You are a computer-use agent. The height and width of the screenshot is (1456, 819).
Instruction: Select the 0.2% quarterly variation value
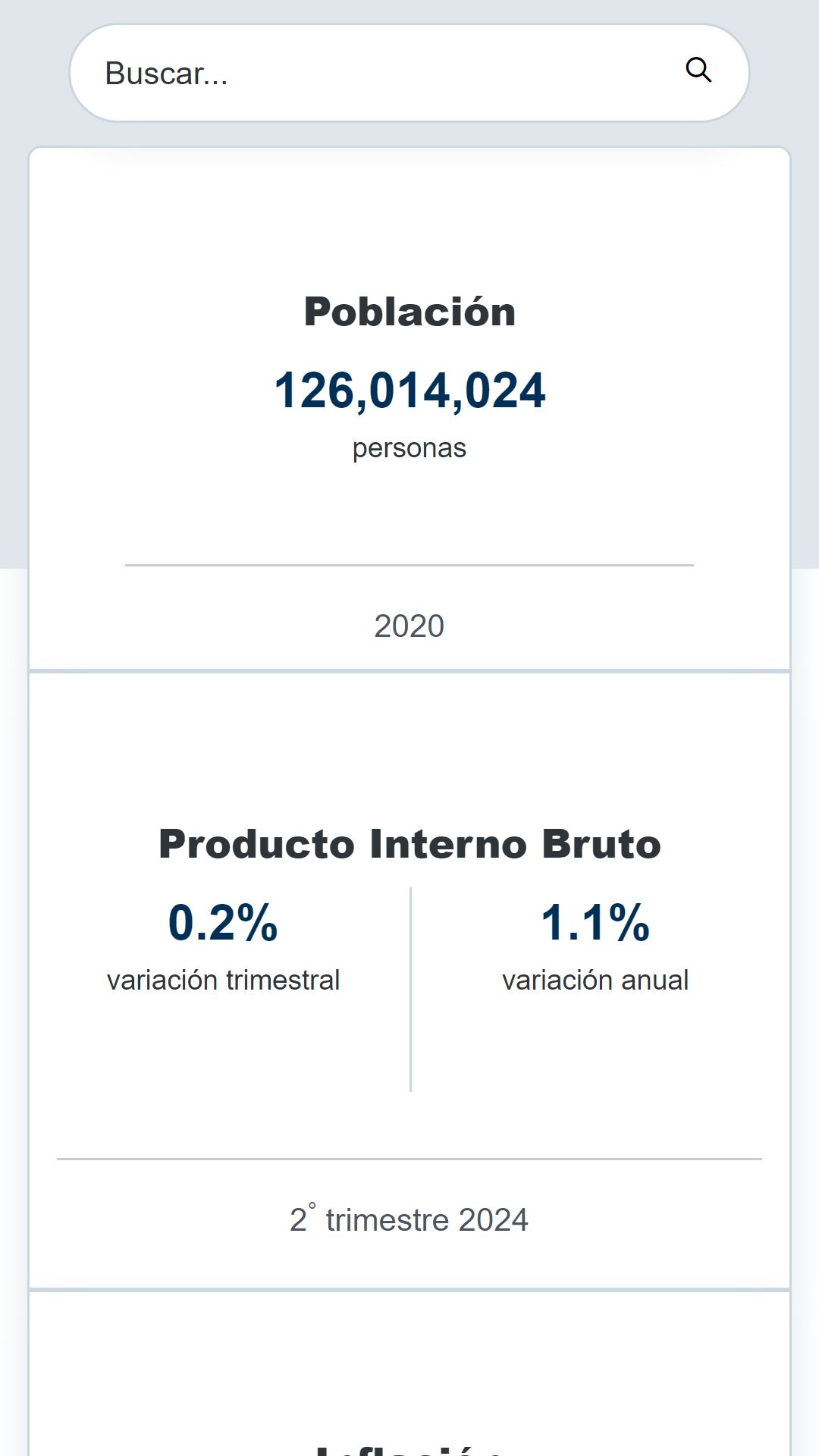[223, 923]
